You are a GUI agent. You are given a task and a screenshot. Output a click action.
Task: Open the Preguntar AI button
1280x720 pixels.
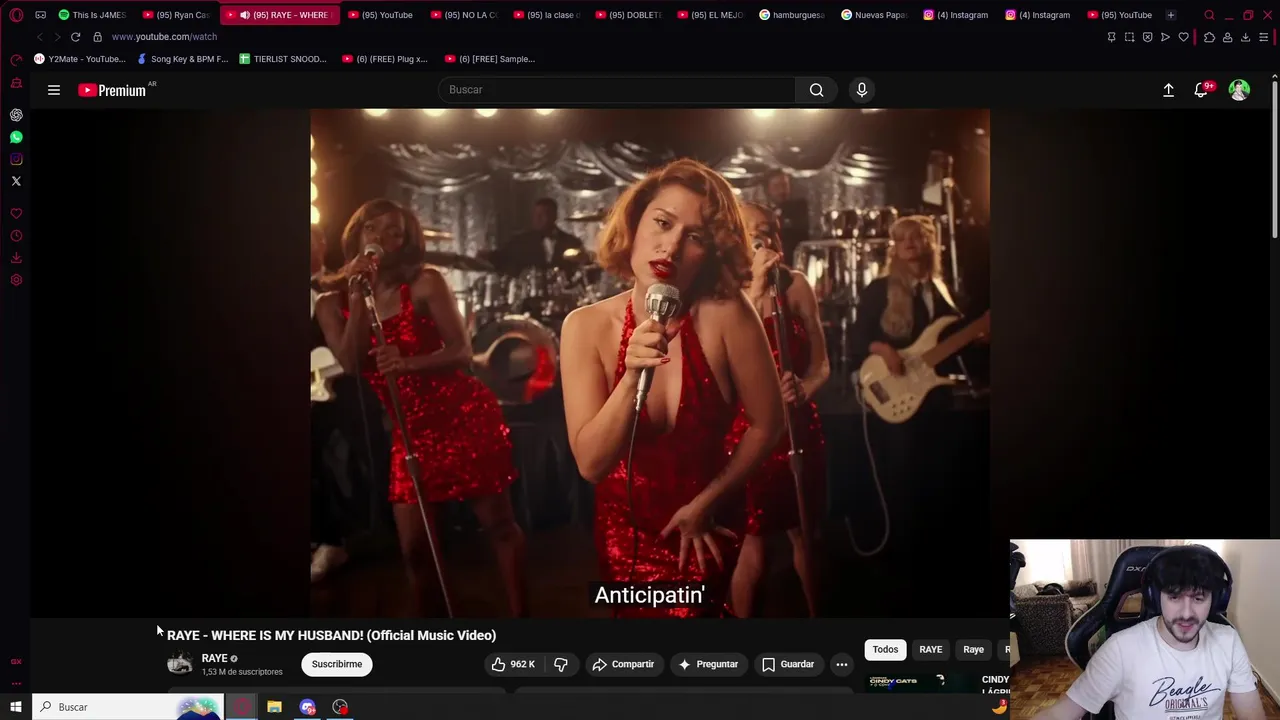click(707, 664)
